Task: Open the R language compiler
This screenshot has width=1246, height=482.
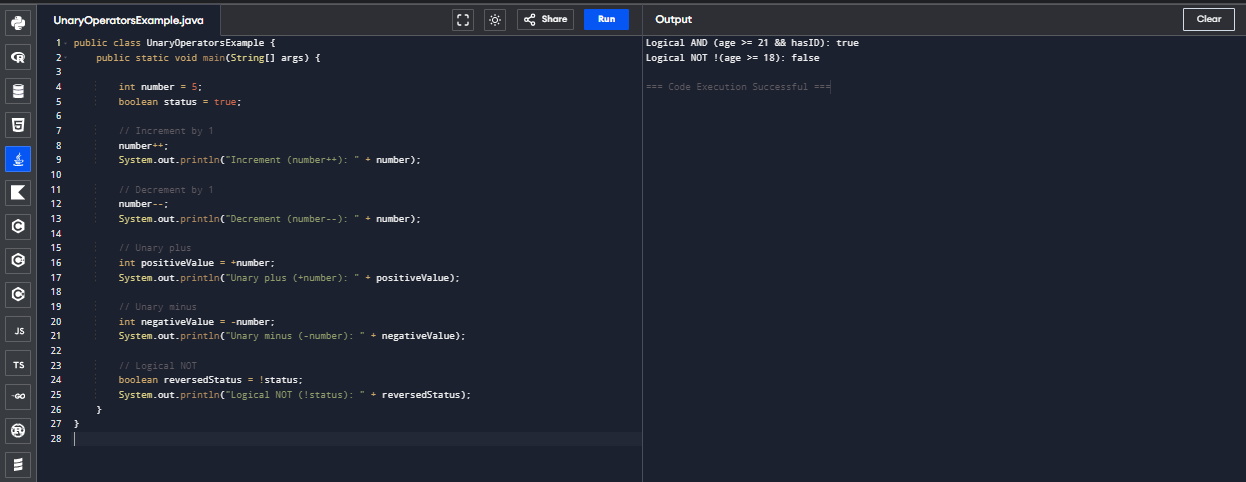Action: pos(18,58)
